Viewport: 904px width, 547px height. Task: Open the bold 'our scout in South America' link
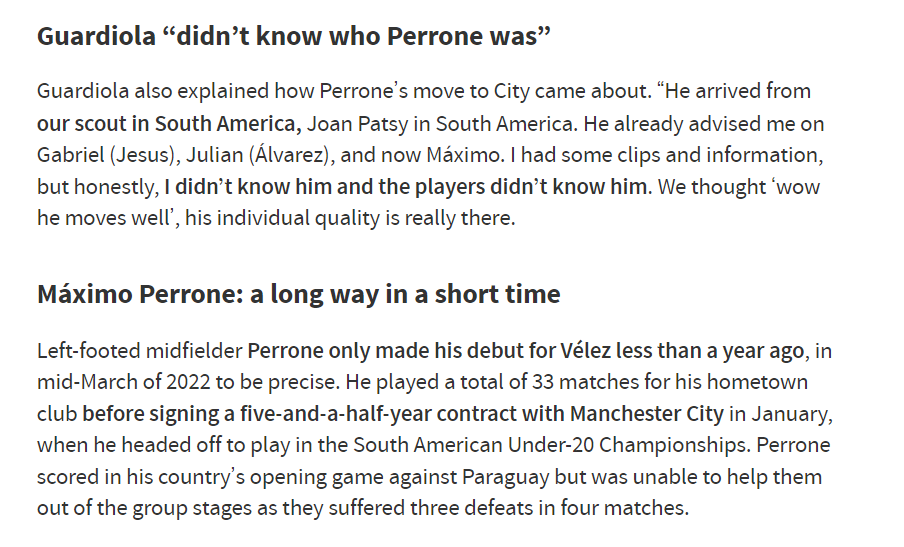169,123
